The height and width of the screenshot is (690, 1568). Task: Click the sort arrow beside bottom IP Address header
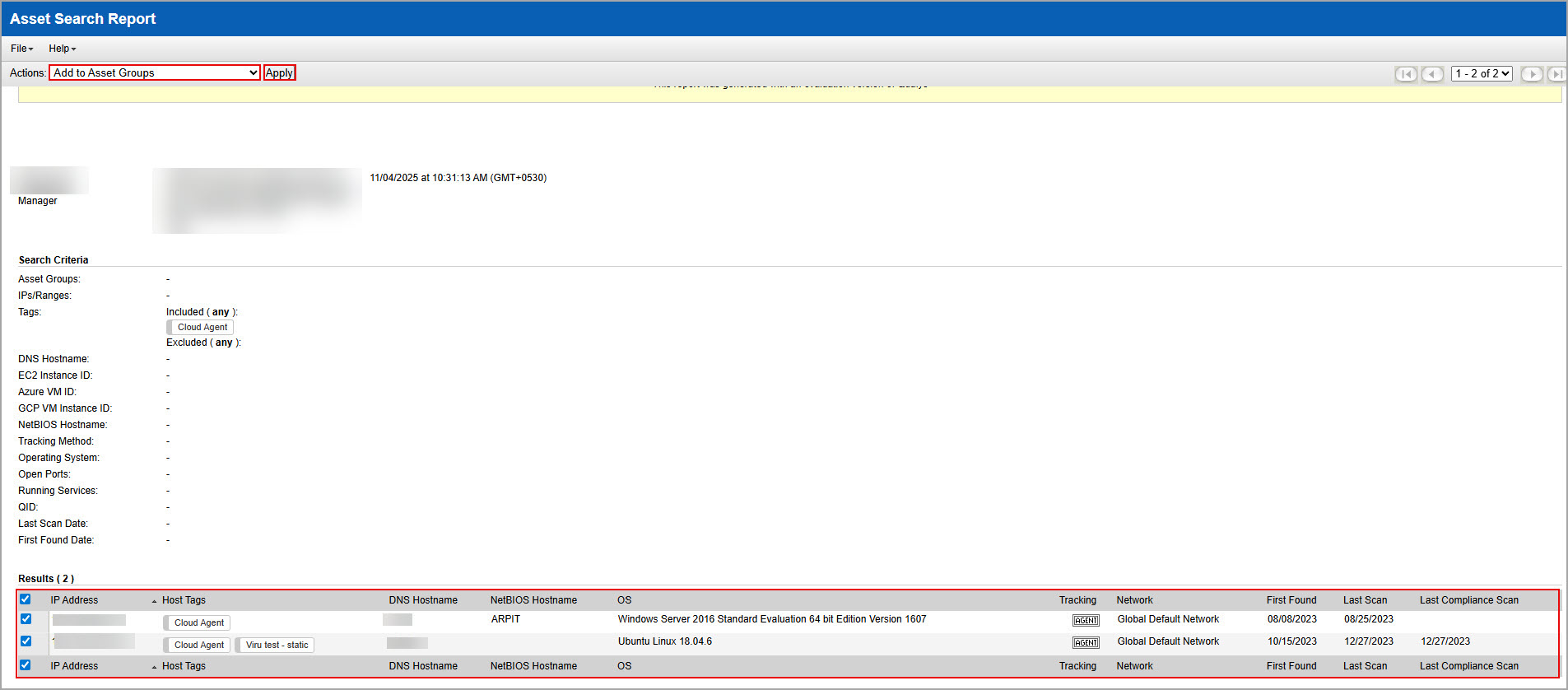(154, 667)
